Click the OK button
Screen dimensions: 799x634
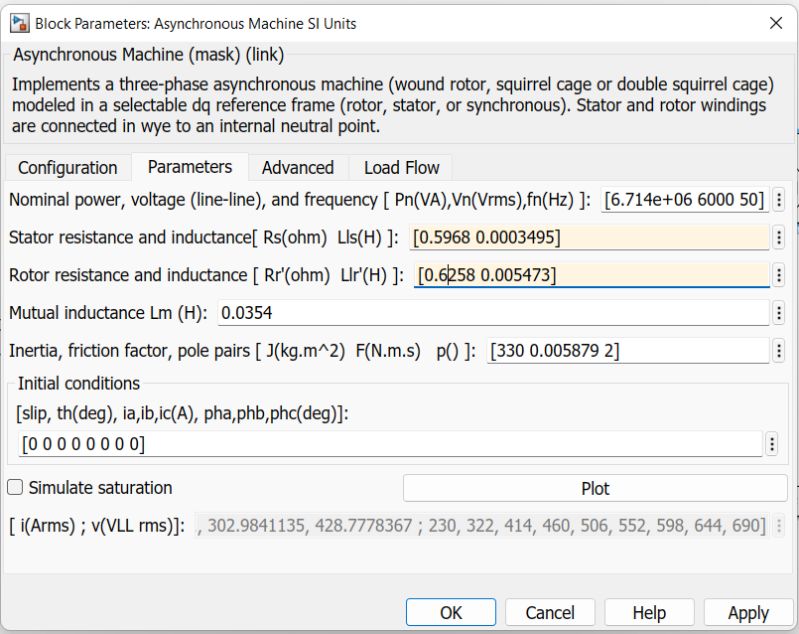pos(451,612)
